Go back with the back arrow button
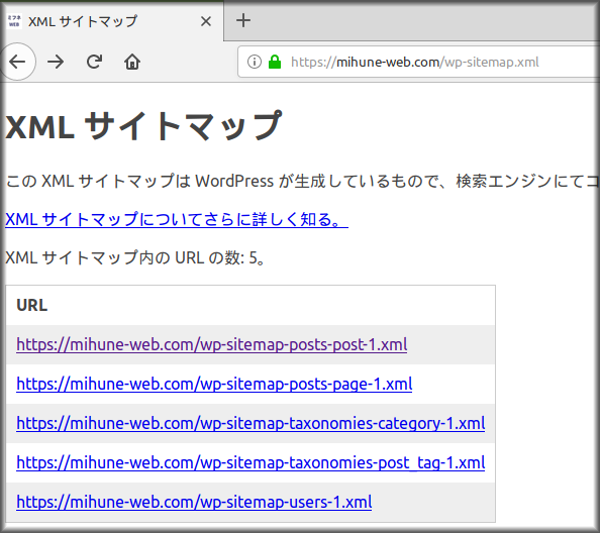Image resolution: width=600 pixels, height=533 pixels. tap(17, 62)
